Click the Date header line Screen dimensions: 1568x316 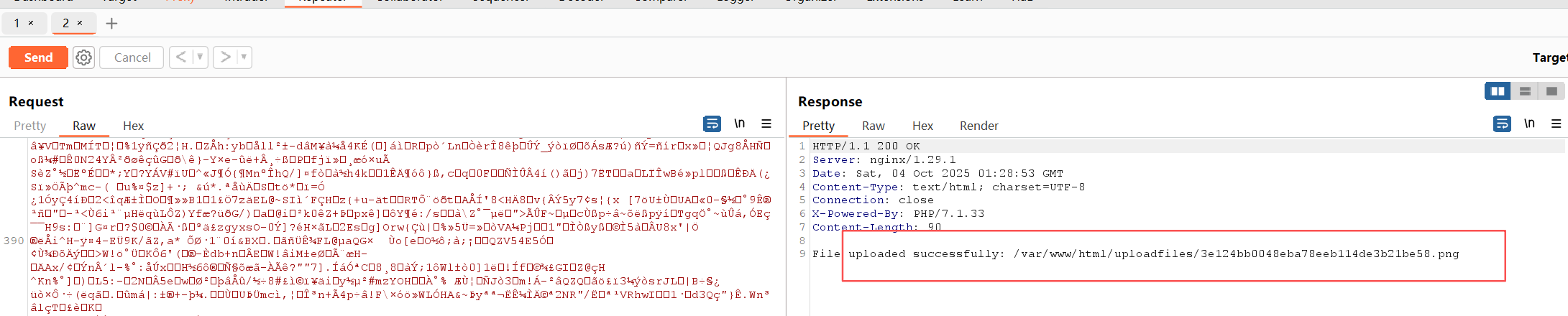point(937,173)
